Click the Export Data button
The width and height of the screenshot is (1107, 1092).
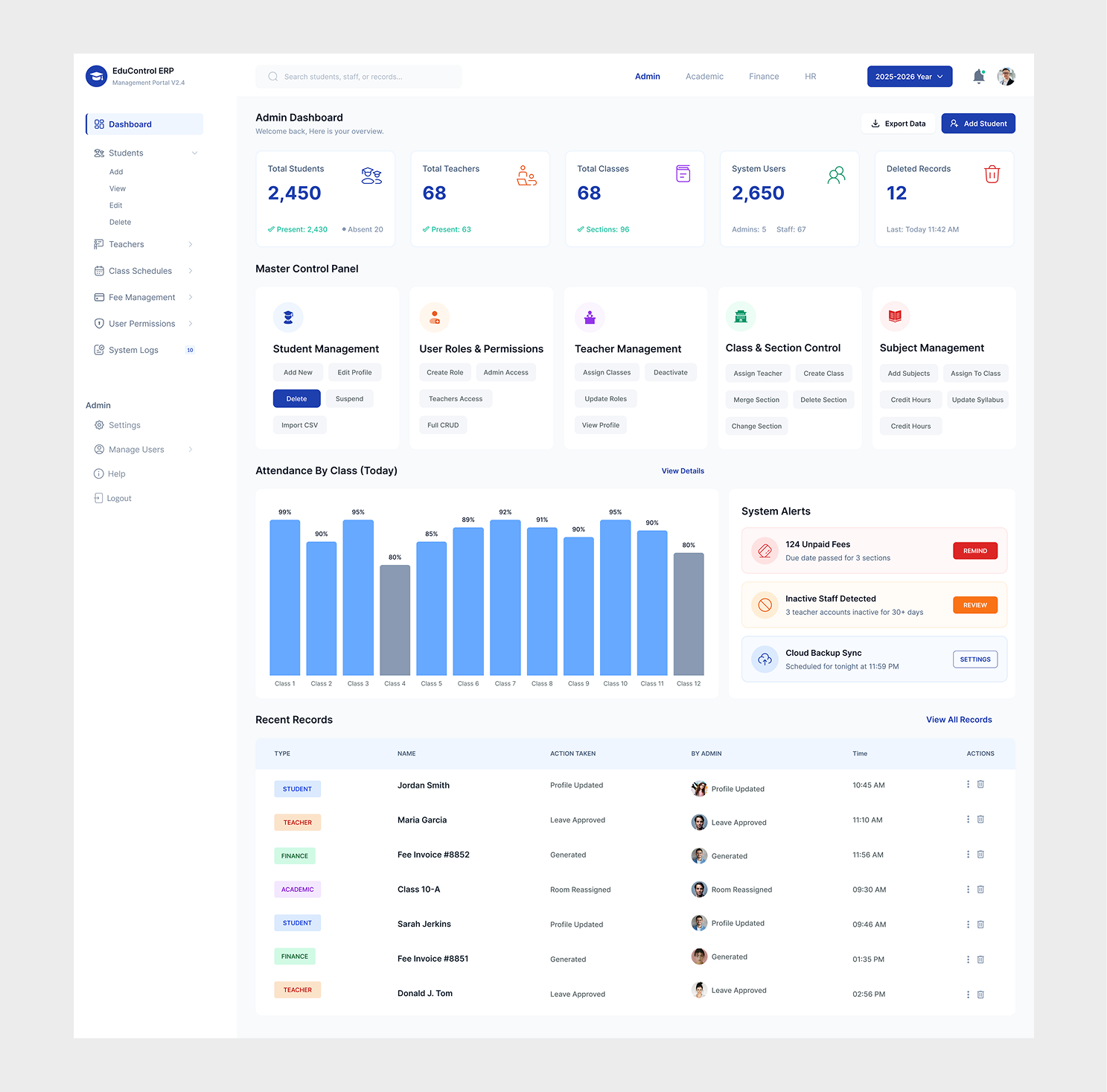coord(899,124)
